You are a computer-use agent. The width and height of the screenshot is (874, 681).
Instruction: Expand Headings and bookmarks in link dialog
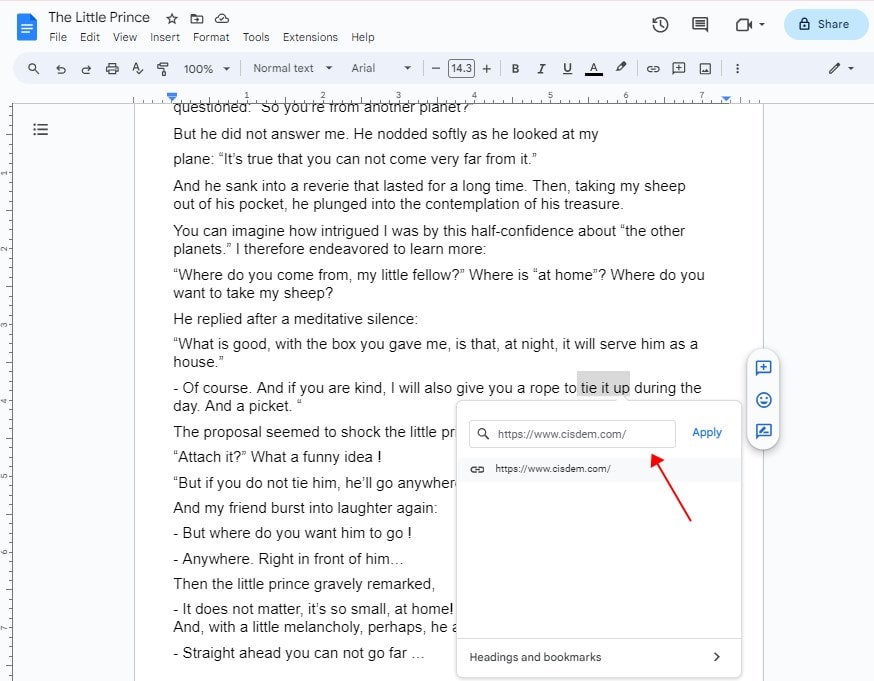coord(598,657)
